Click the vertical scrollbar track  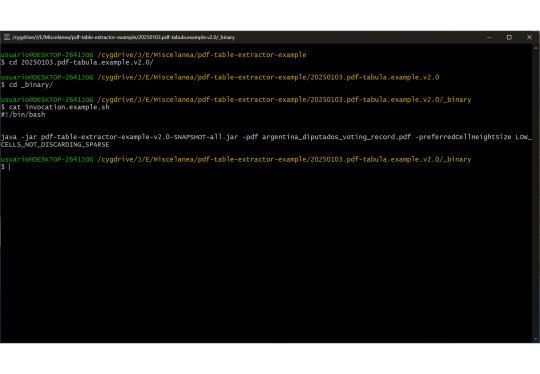click(x=536, y=194)
